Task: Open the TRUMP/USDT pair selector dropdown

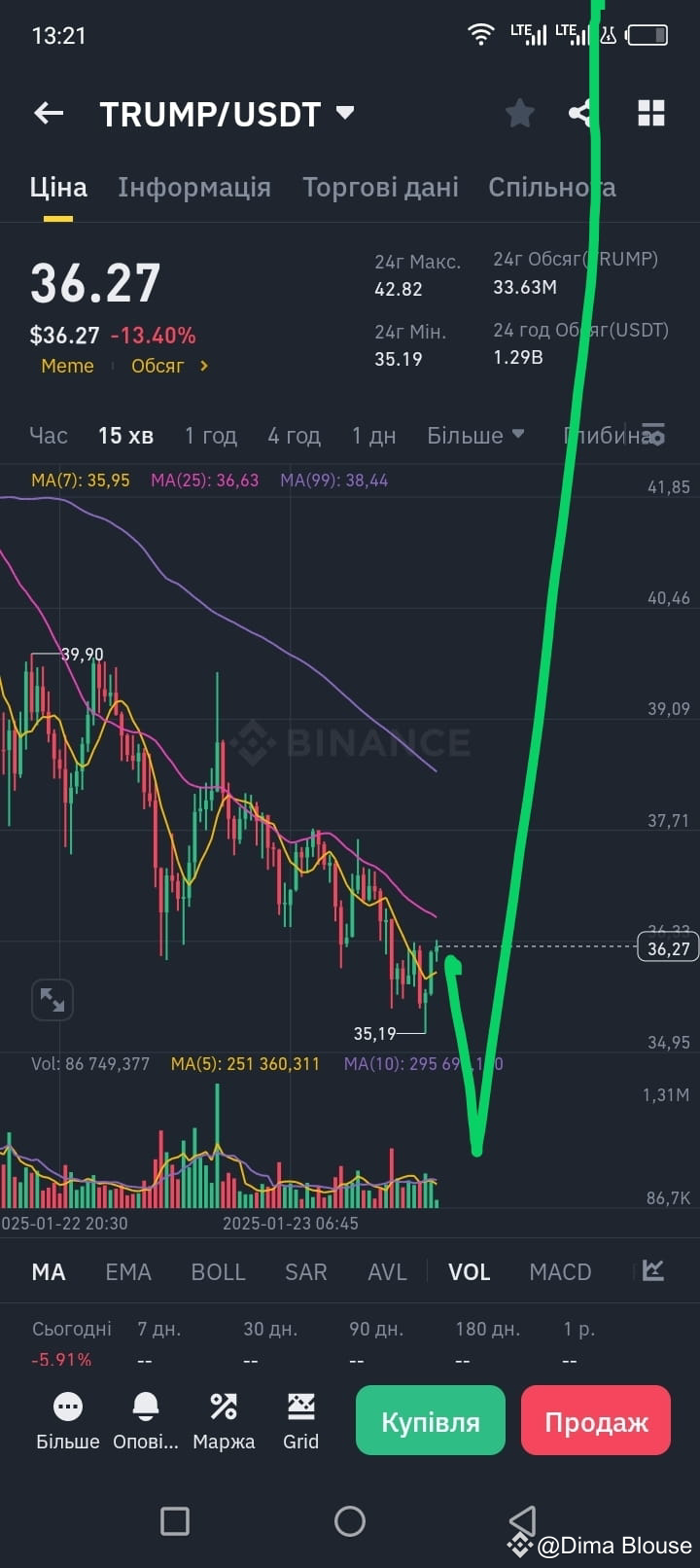Action: 344,113
